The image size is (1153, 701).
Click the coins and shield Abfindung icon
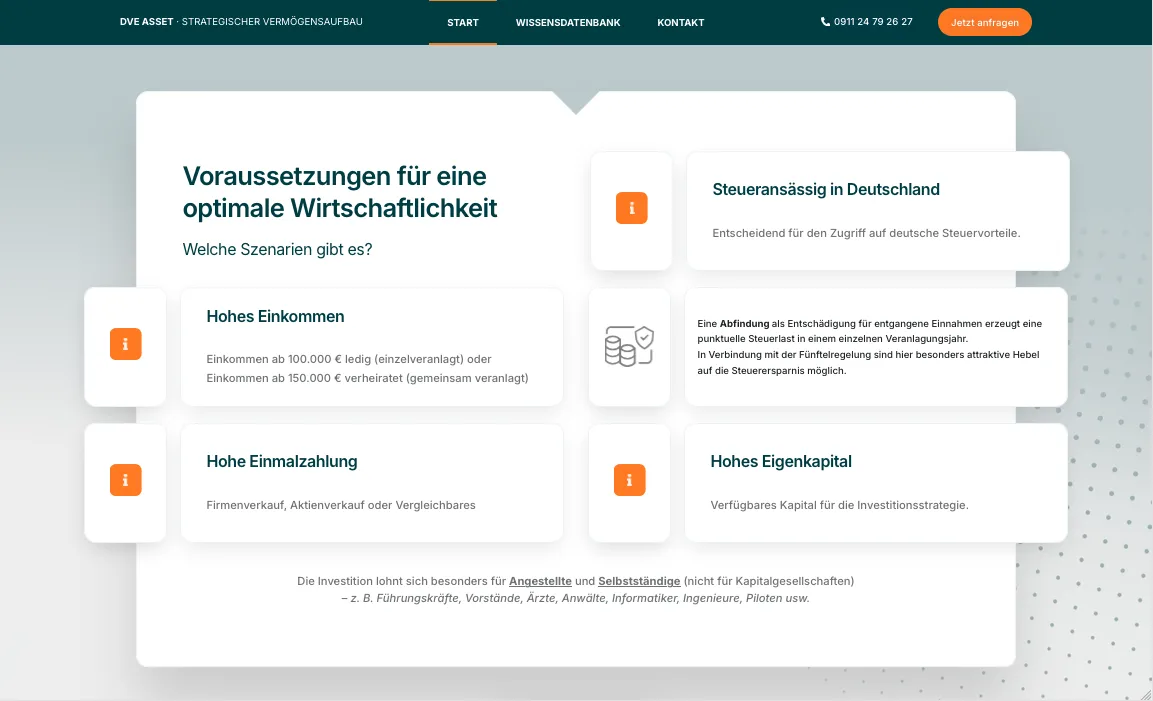click(629, 346)
